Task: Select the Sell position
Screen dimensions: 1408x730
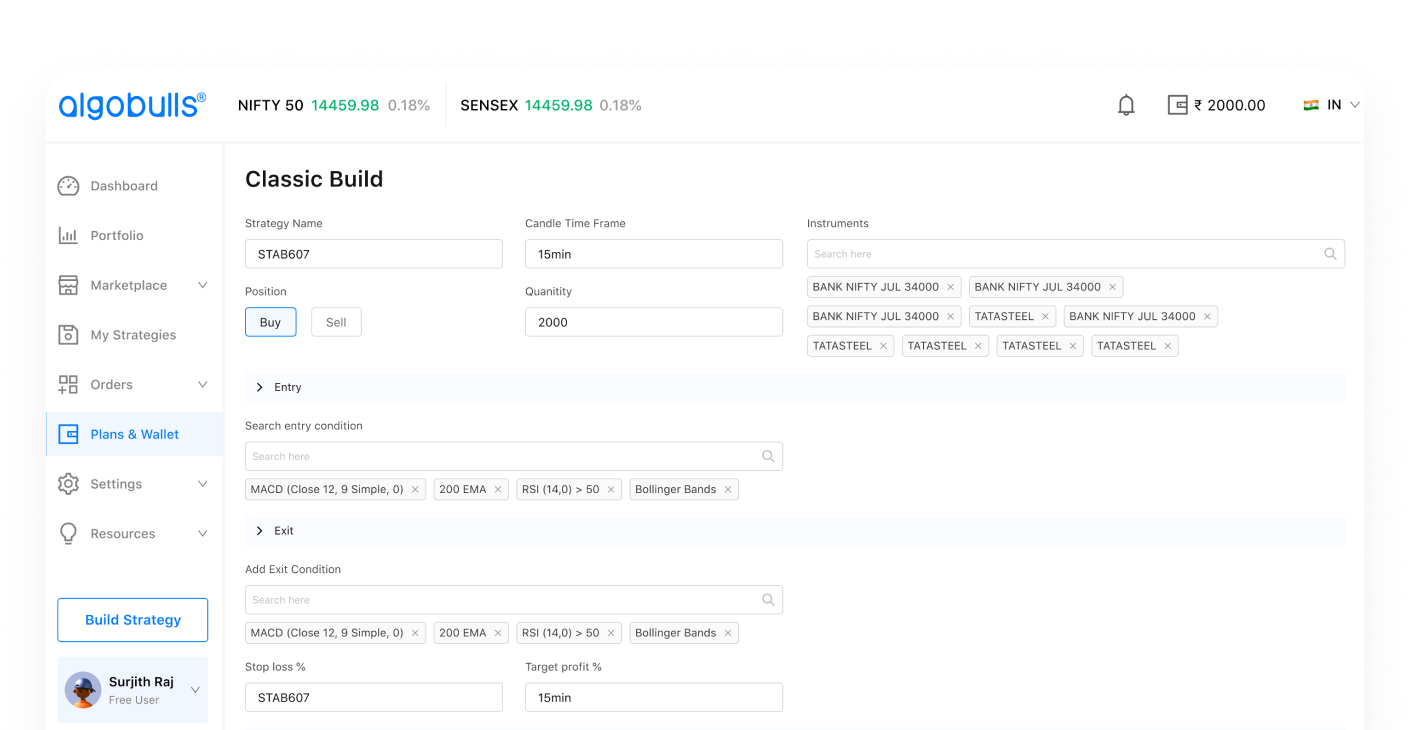Action: coord(336,322)
